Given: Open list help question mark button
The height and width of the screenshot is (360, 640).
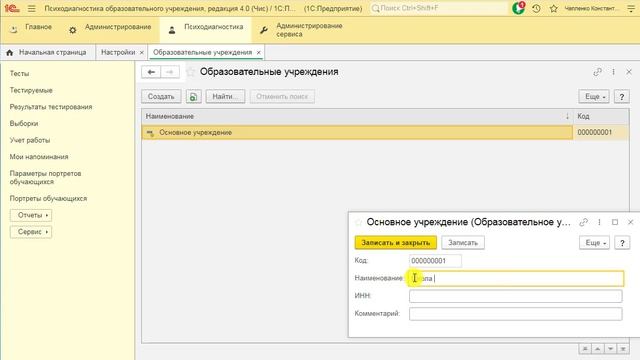Looking at the screenshot, I should (x=622, y=97).
